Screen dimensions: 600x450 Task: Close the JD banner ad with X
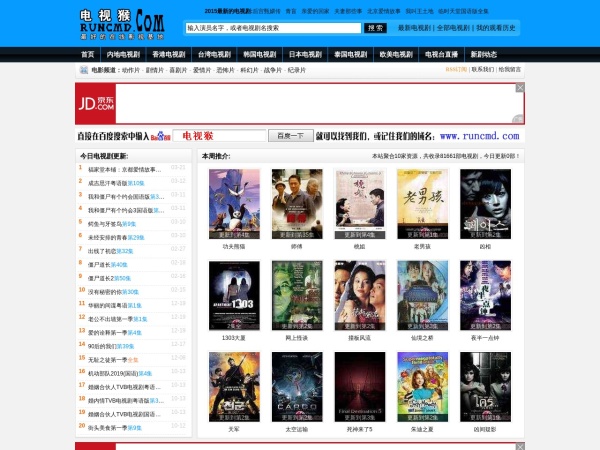tap(520, 88)
